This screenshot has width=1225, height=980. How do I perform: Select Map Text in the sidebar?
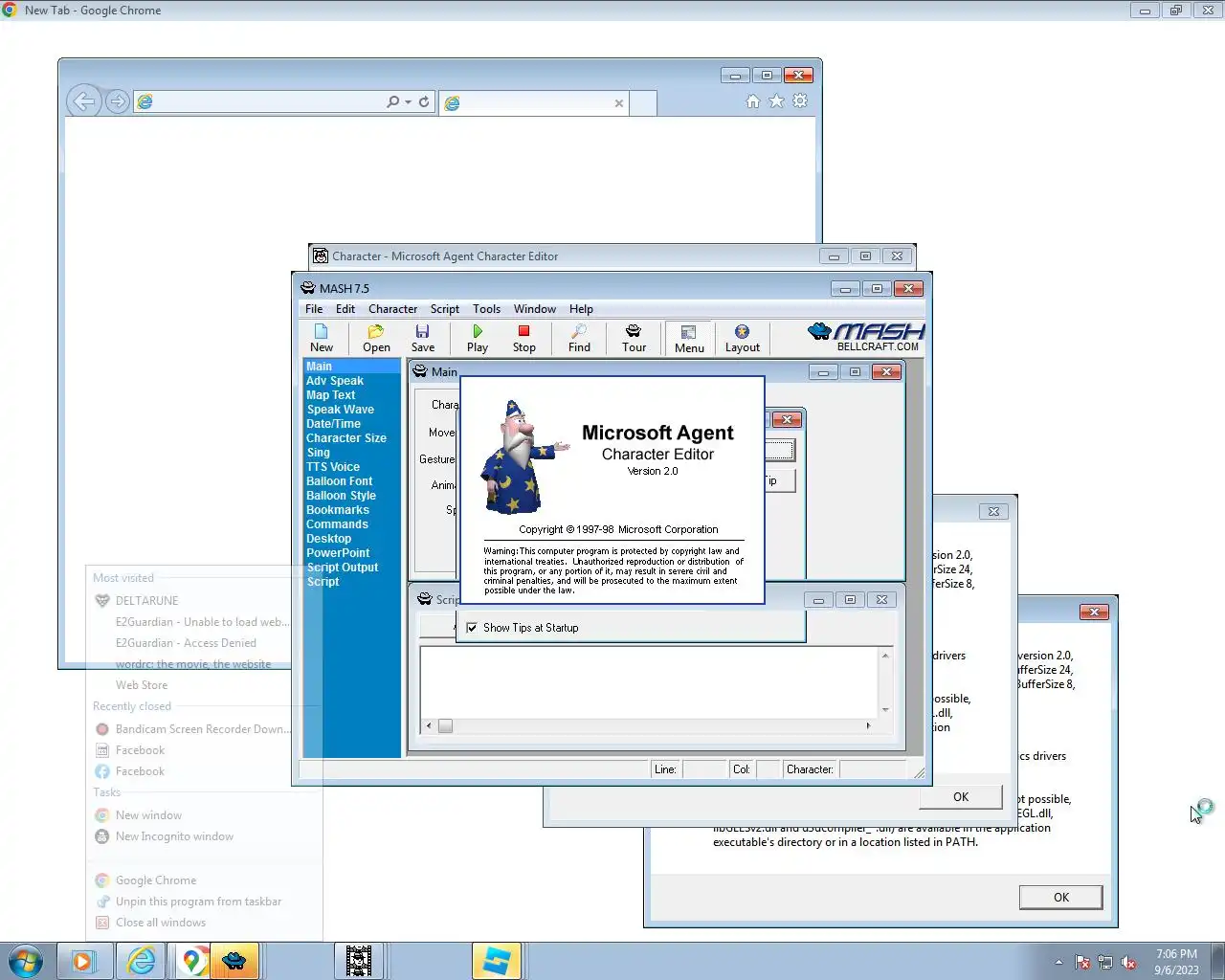point(330,395)
